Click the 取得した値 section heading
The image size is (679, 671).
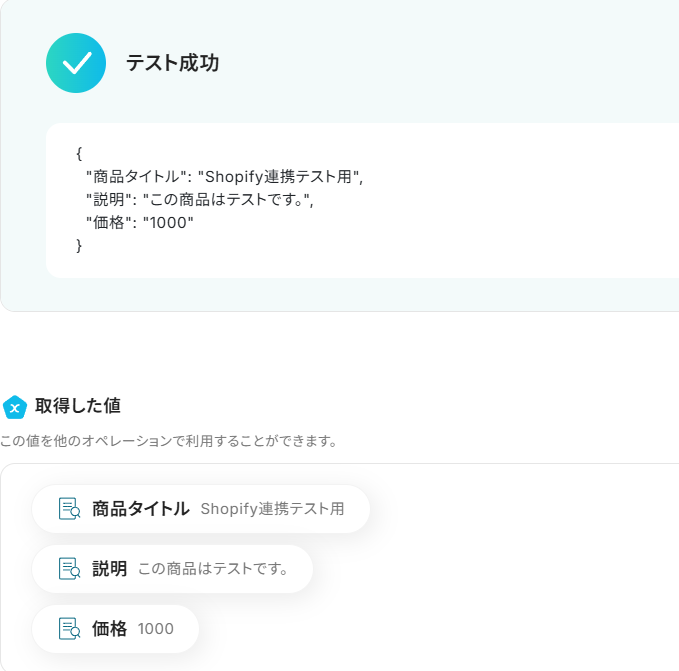78,406
